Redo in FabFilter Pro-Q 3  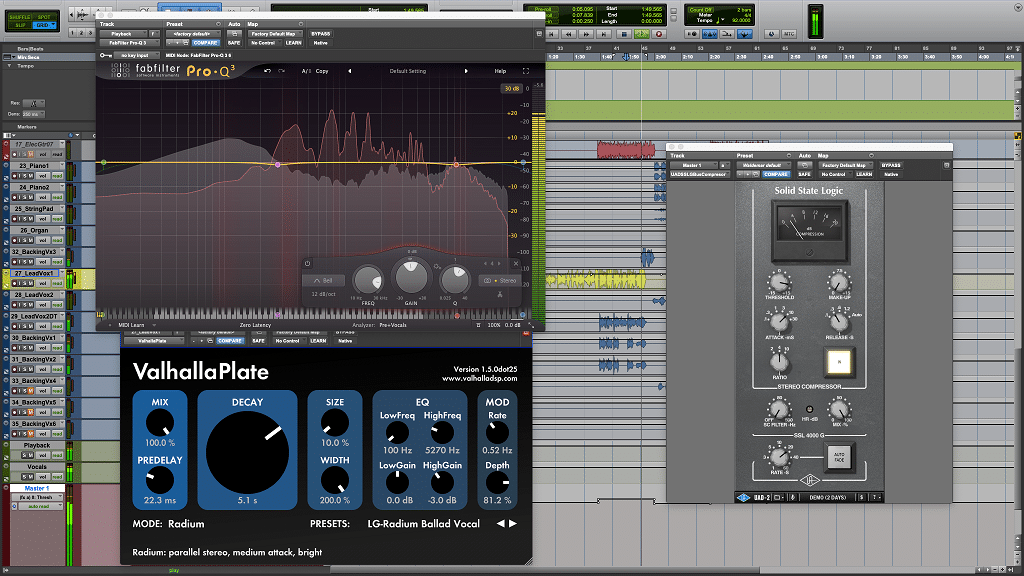pyautogui.click(x=281, y=71)
